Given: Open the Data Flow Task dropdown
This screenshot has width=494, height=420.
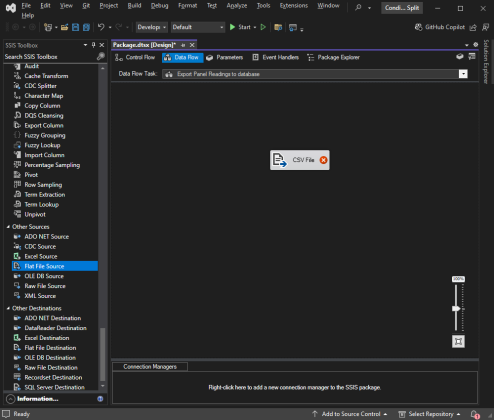Looking at the screenshot, I should click(x=463, y=74).
